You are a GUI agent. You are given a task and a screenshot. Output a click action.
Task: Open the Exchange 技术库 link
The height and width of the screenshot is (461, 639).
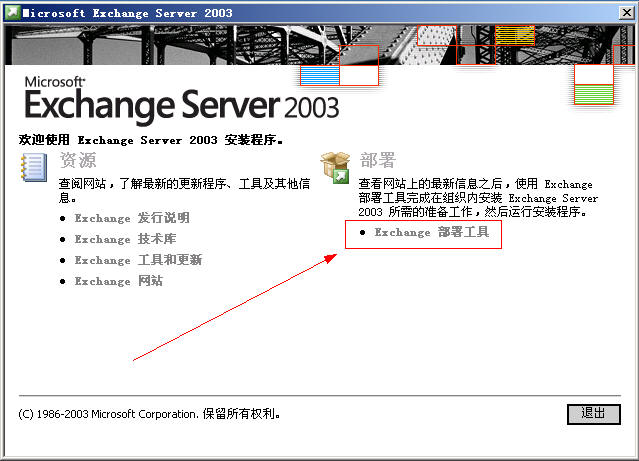125,239
